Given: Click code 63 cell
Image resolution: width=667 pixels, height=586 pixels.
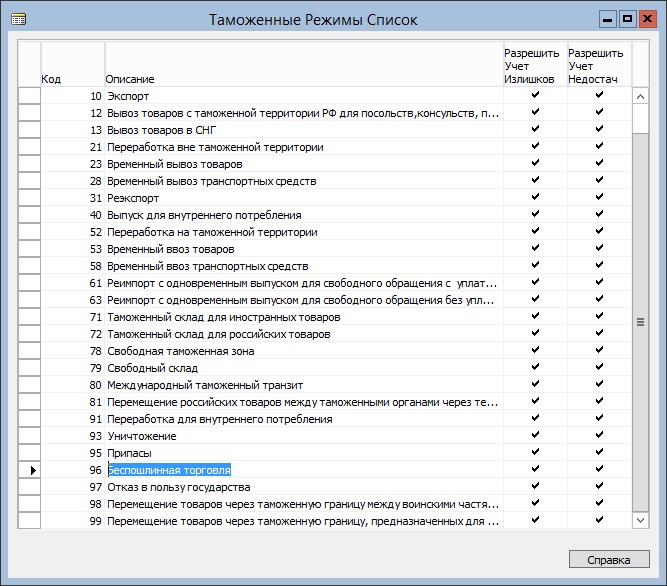Looking at the screenshot, I should pos(73,300).
